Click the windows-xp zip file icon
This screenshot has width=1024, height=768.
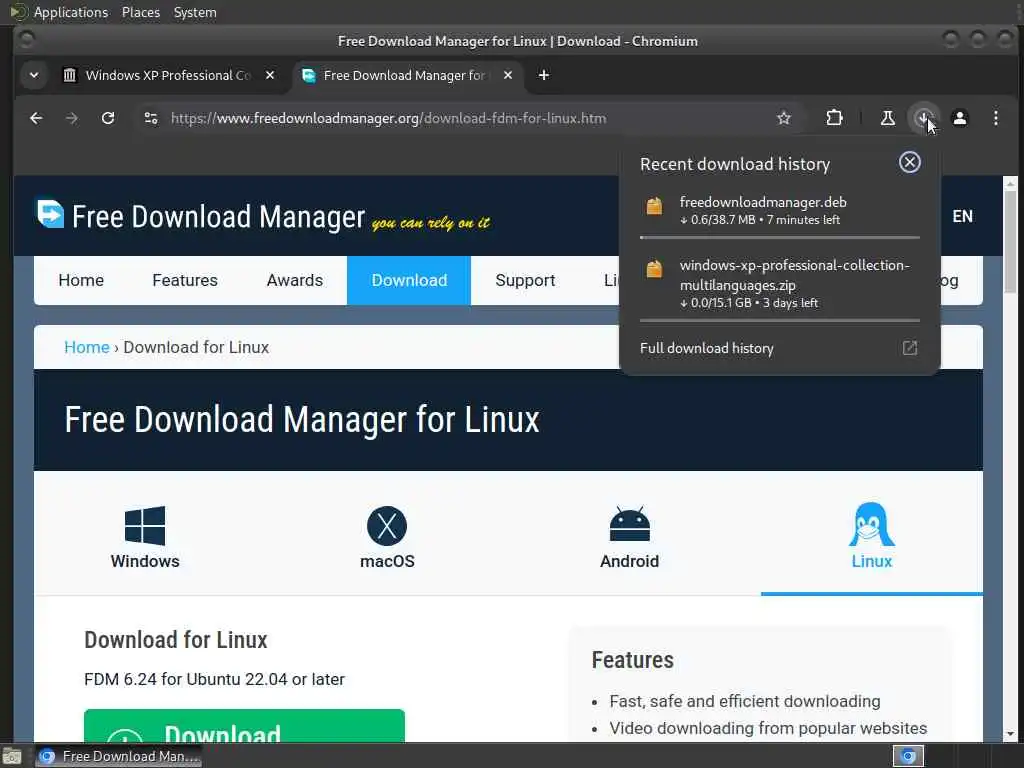pos(654,268)
